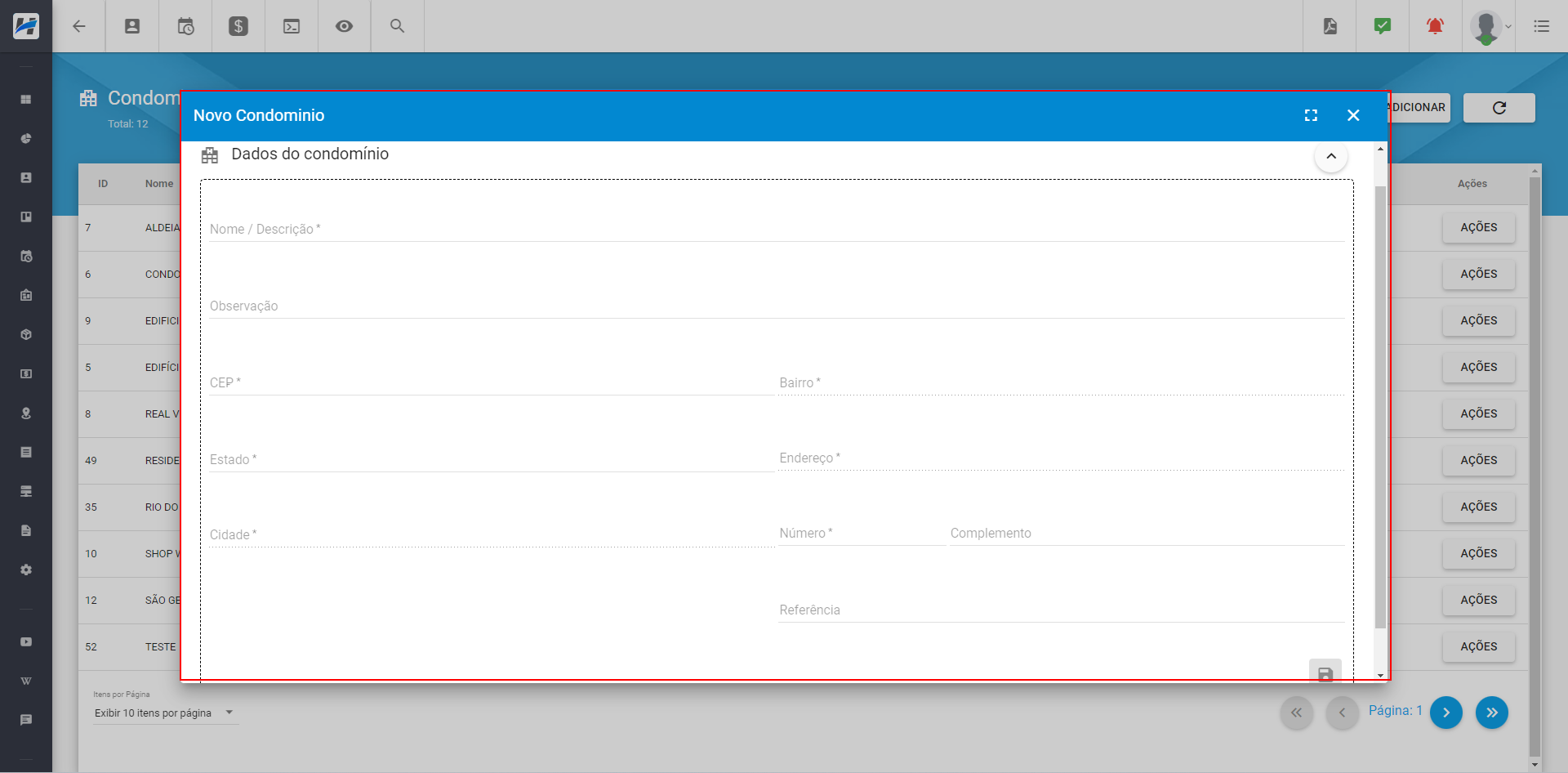The width and height of the screenshot is (1568, 773).
Task: Click the Nome / Descrição field
Action: pyautogui.click(x=777, y=229)
